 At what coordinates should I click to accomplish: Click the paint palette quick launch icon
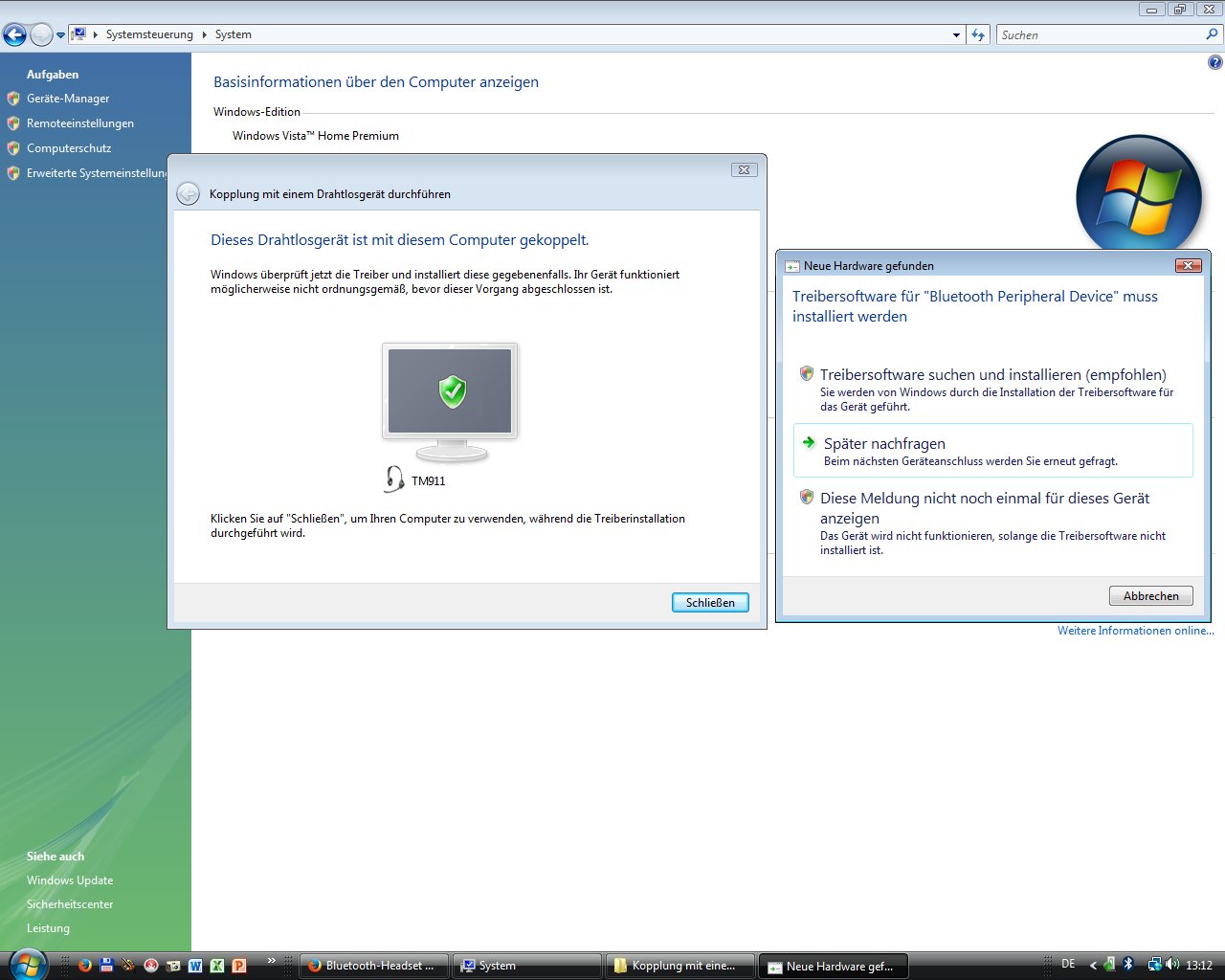[128, 966]
